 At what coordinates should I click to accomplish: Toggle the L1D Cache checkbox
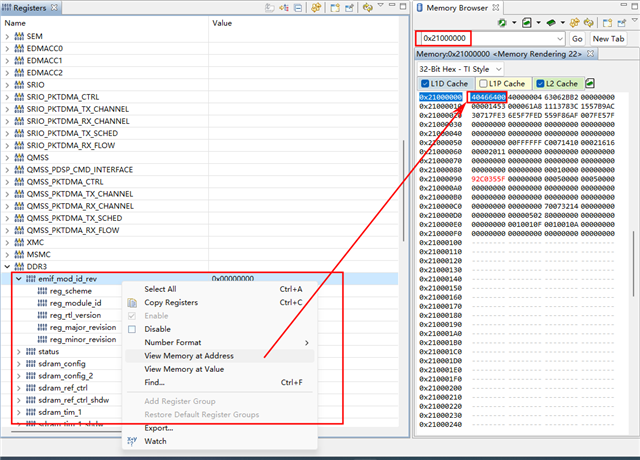click(x=425, y=84)
